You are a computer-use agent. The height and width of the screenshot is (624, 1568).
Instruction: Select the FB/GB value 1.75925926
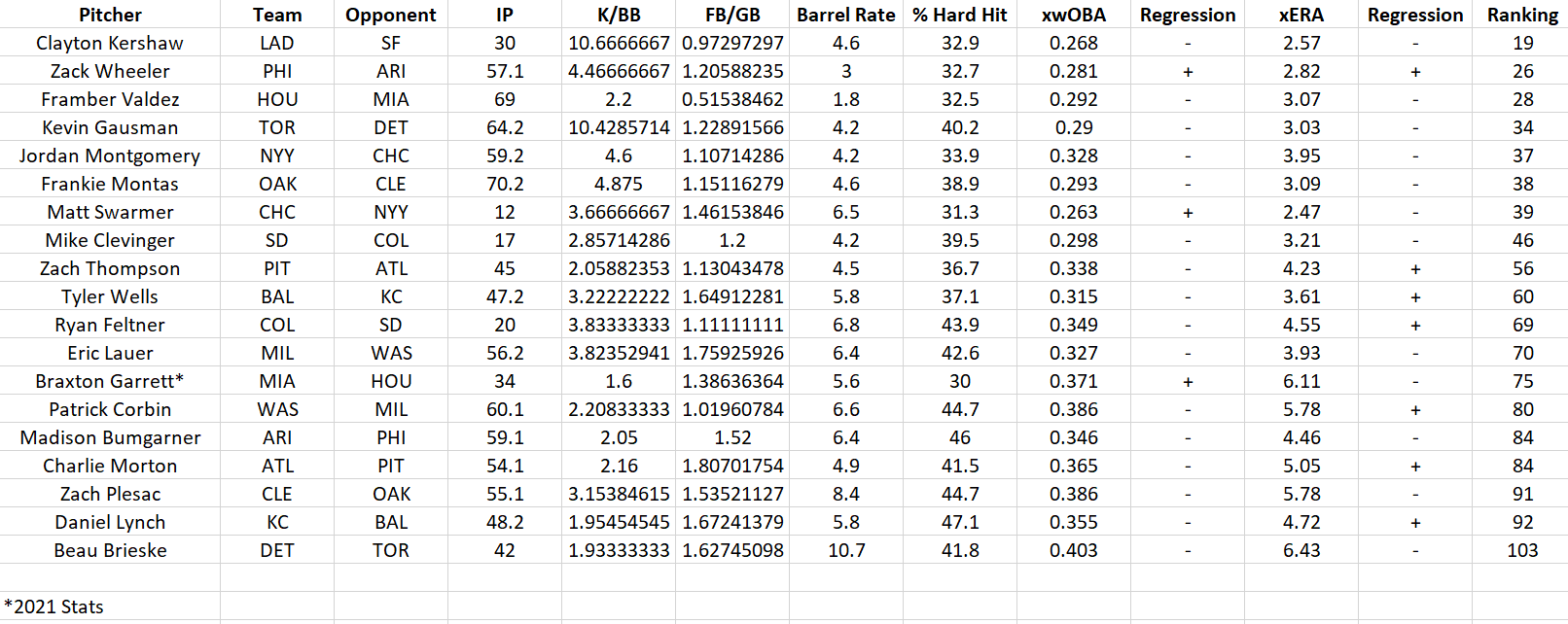732,353
